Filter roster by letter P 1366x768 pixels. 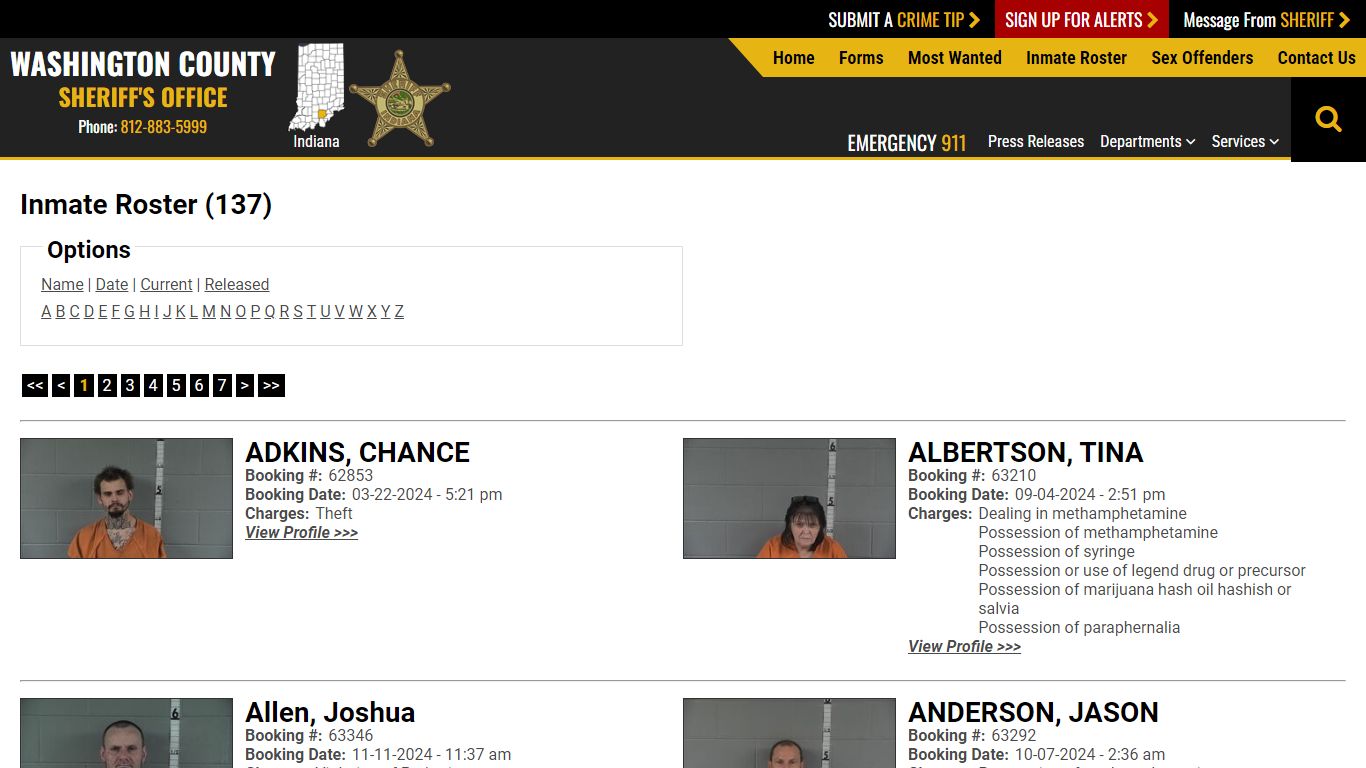(x=255, y=311)
